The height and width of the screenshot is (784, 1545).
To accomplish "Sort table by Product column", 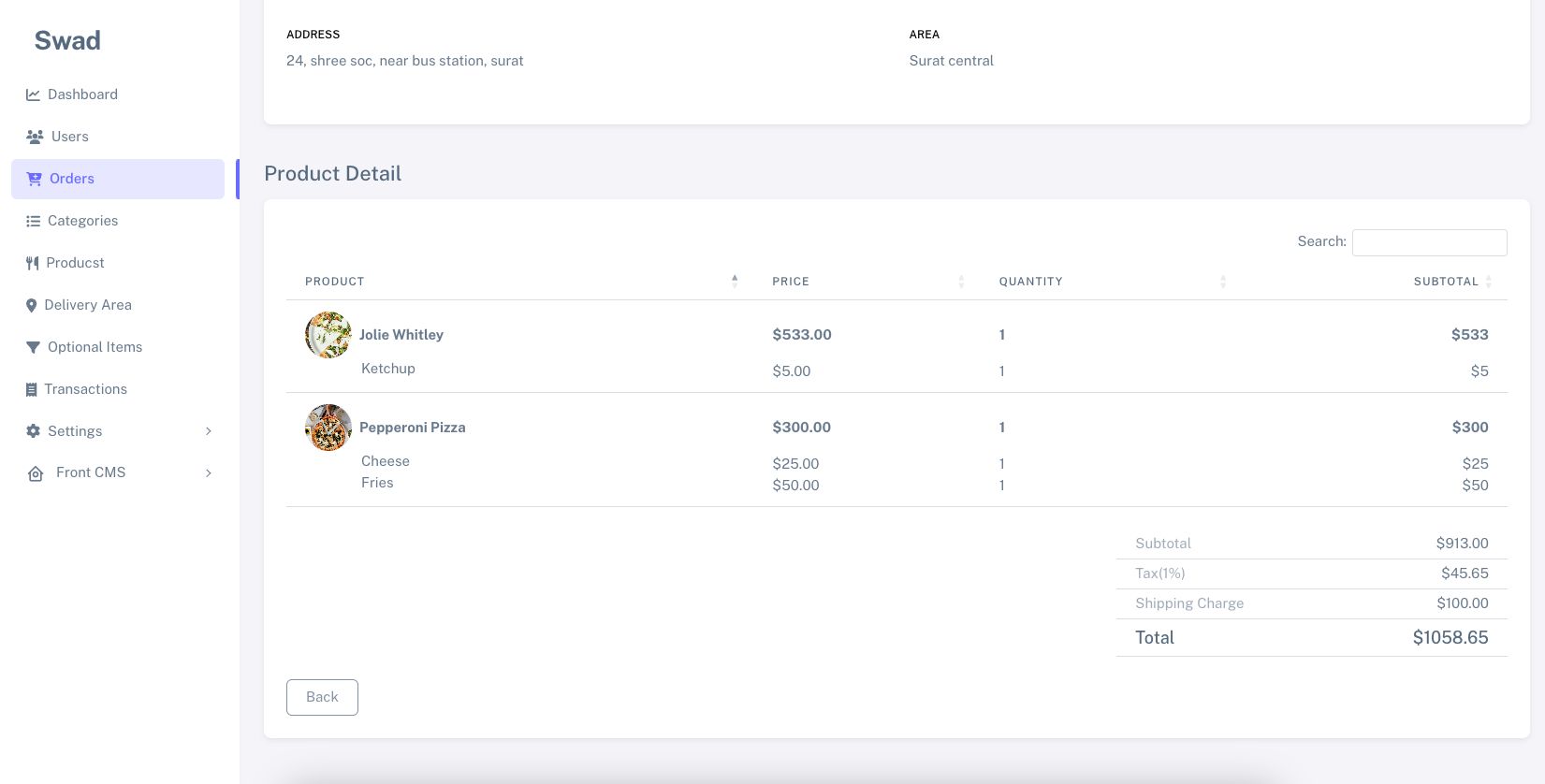I will (335, 282).
